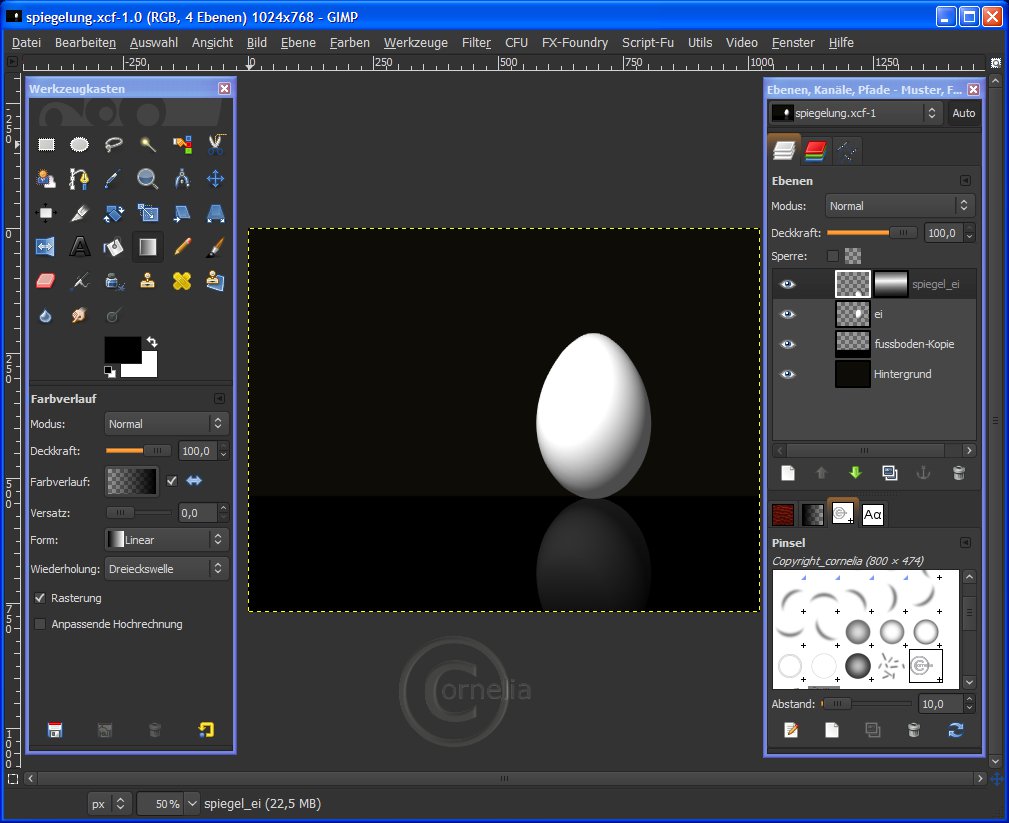Click the lower layer green arrow

(x=855, y=473)
